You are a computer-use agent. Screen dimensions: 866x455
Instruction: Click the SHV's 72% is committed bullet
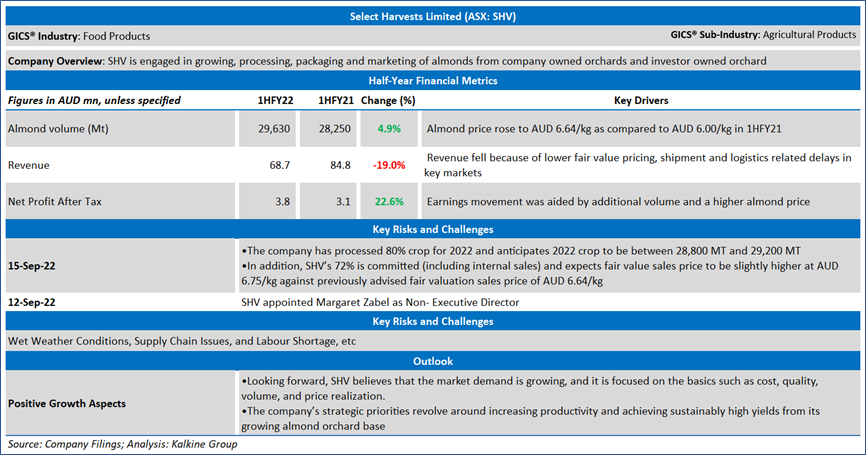540,273
